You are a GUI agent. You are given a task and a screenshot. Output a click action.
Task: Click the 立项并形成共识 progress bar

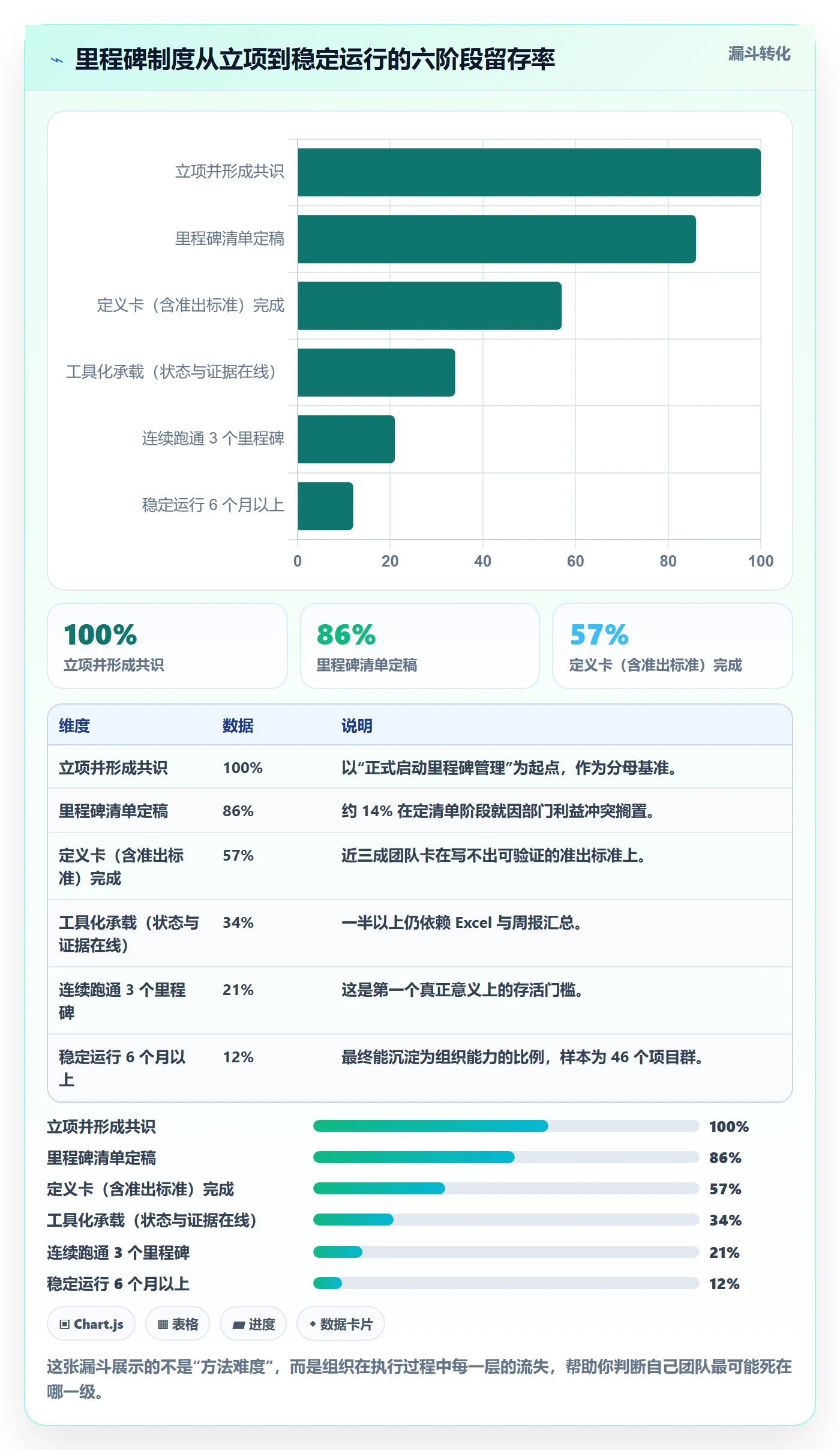coord(506,1126)
